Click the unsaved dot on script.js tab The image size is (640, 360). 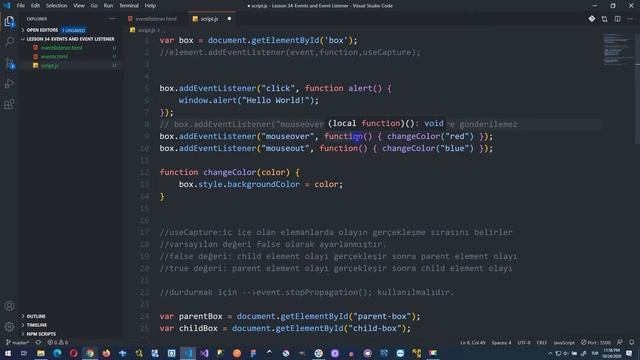point(229,19)
